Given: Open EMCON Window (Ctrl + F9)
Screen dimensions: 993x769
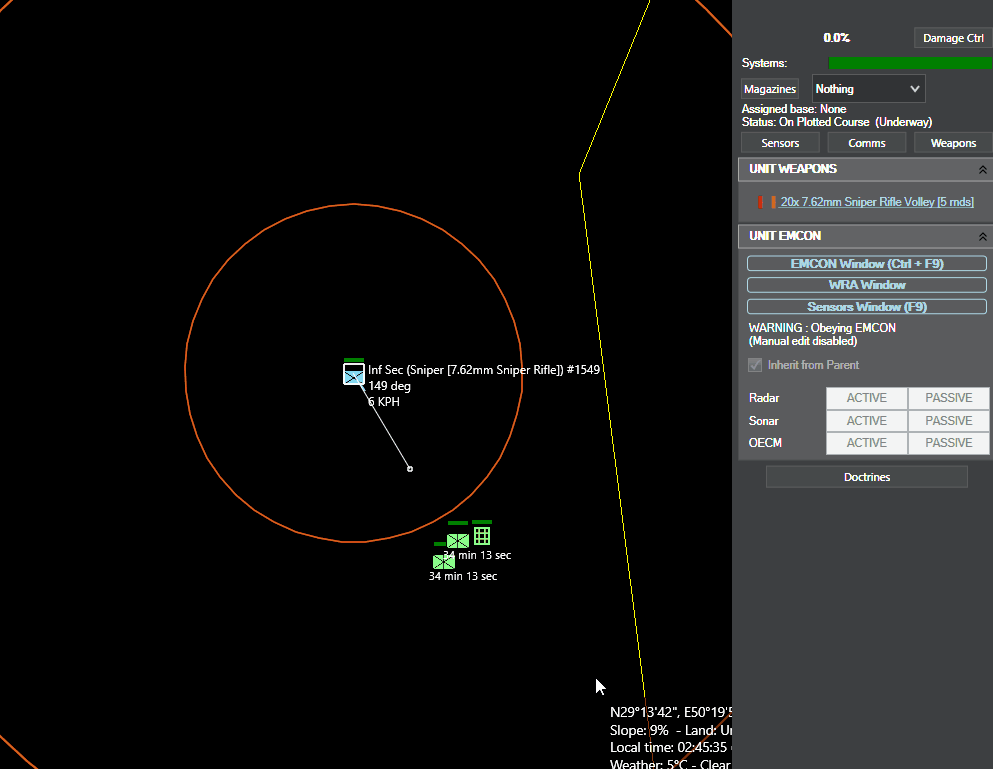Looking at the screenshot, I should (x=866, y=264).
